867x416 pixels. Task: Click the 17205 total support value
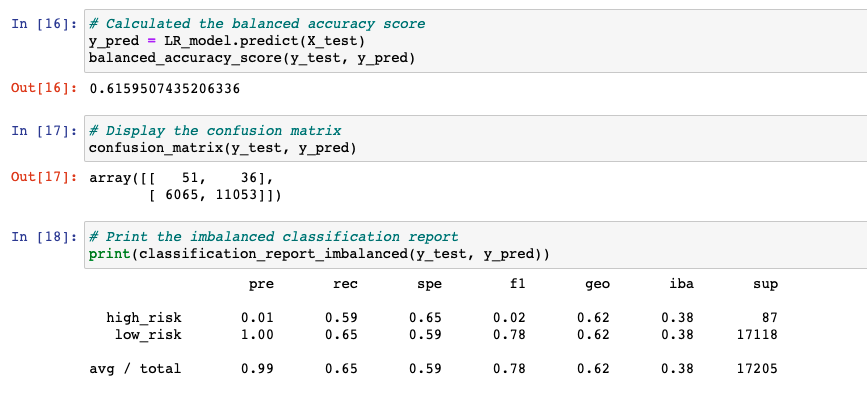[x=757, y=368]
